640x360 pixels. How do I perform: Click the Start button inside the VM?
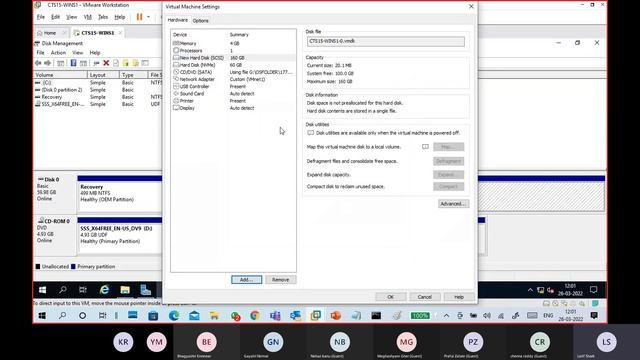click(42, 290)
